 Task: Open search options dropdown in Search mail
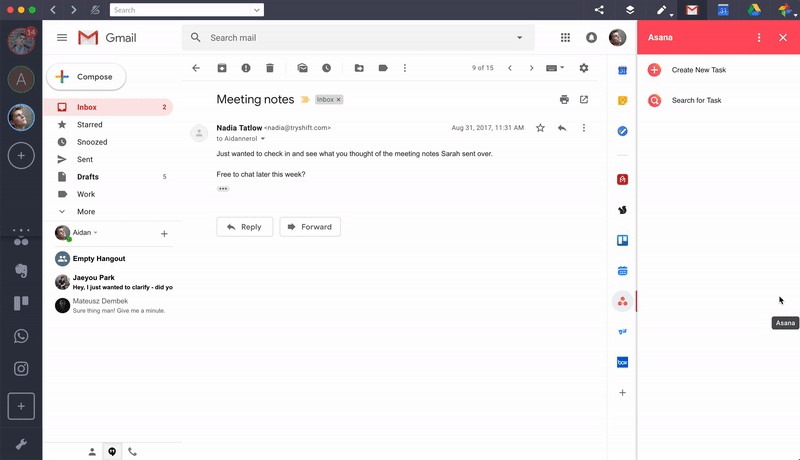pyautogui.click(x=519, y=38)
